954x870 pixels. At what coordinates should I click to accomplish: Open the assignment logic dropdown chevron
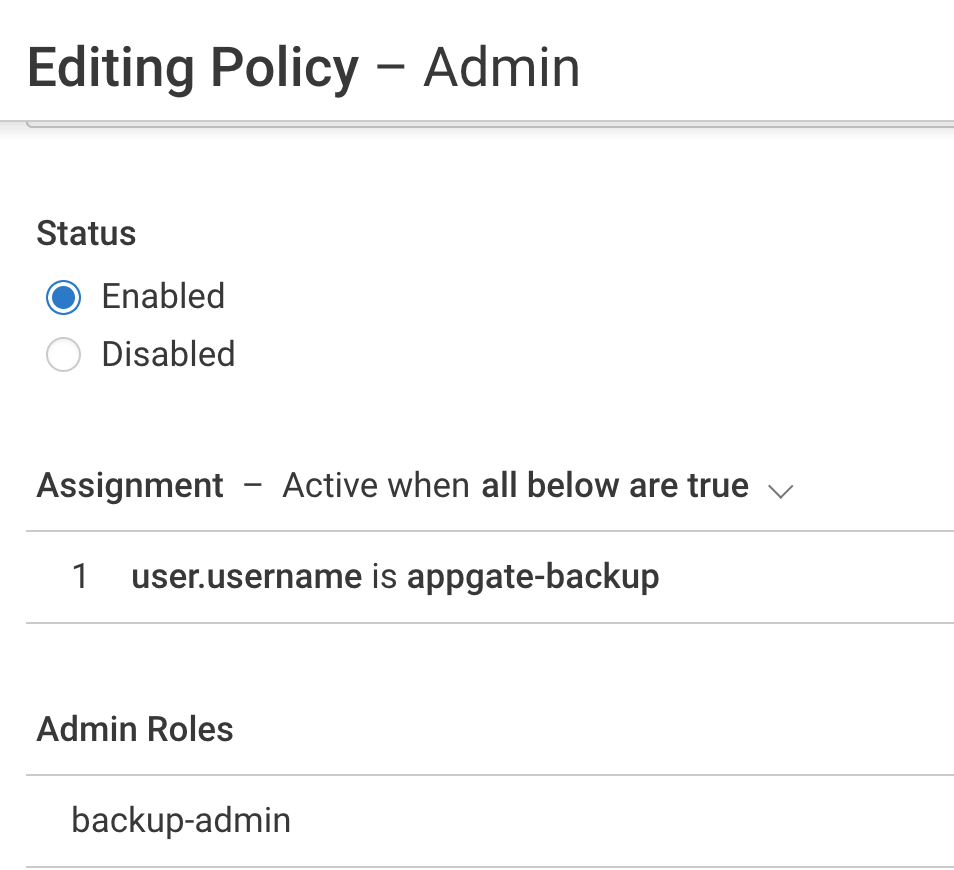coord(780,491)
